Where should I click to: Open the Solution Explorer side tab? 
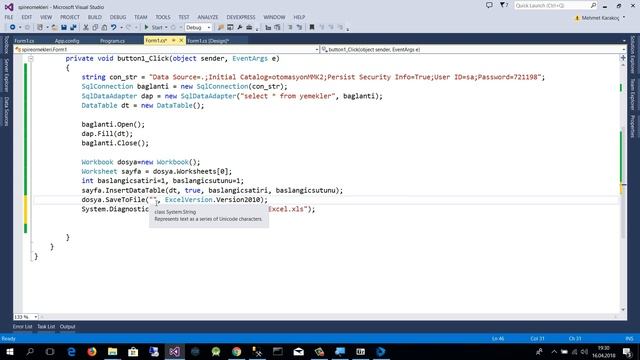(633, 54)
